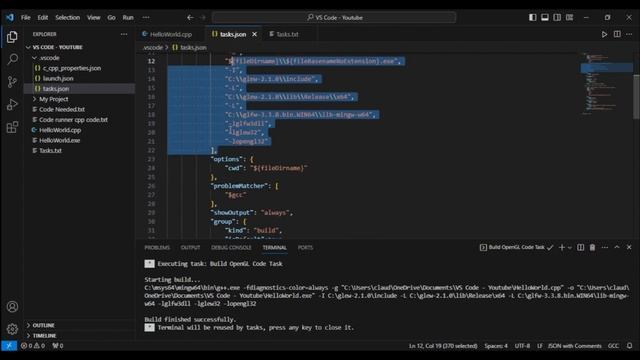This screenshot has height=360, width=640.
Task: Open the launch profile dropdown next to plus
Action: pos(570,247)
